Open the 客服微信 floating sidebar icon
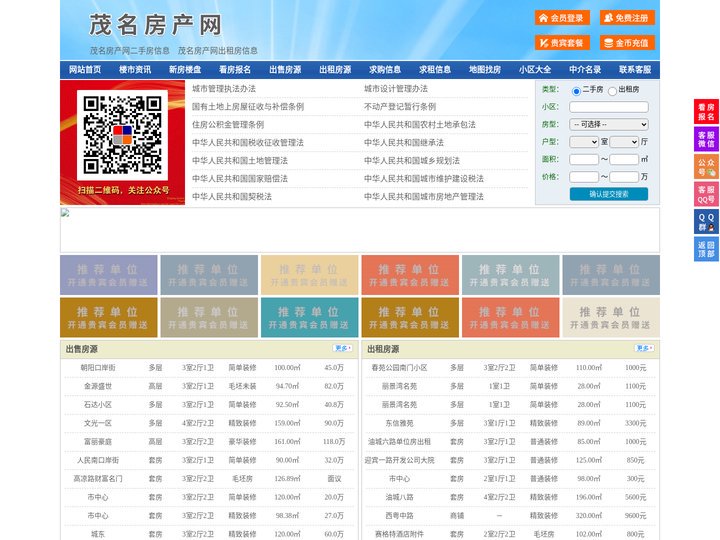The width and height of the screenshot is (720, 540). [x=706, y=139]
